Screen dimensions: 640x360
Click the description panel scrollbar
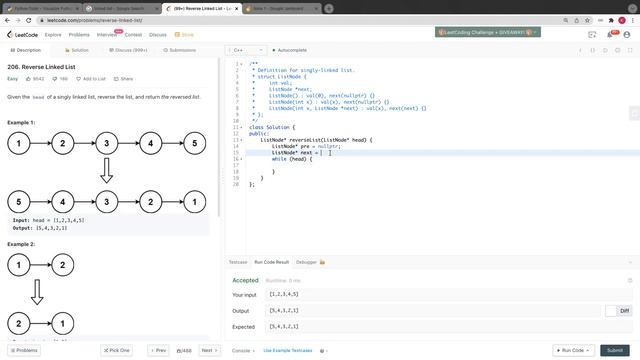pyautogui.click(x=220, y=137)
